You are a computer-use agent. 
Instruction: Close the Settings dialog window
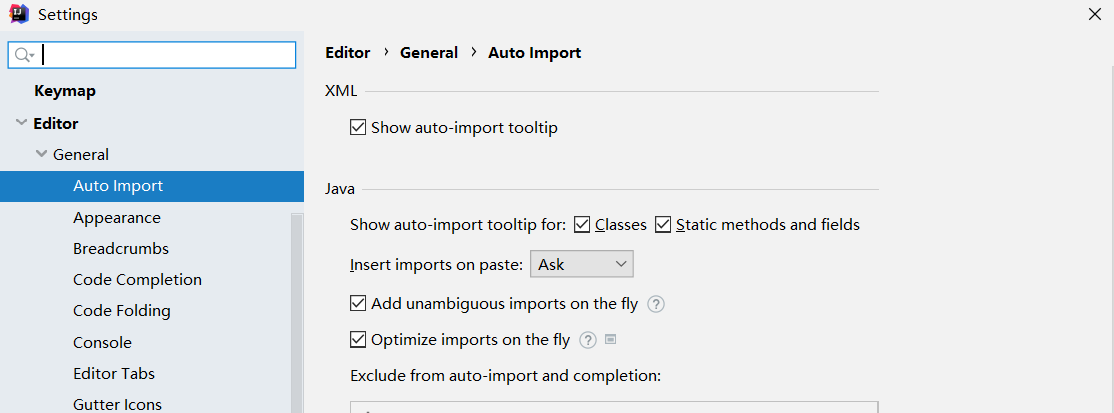click(1094, 14)
